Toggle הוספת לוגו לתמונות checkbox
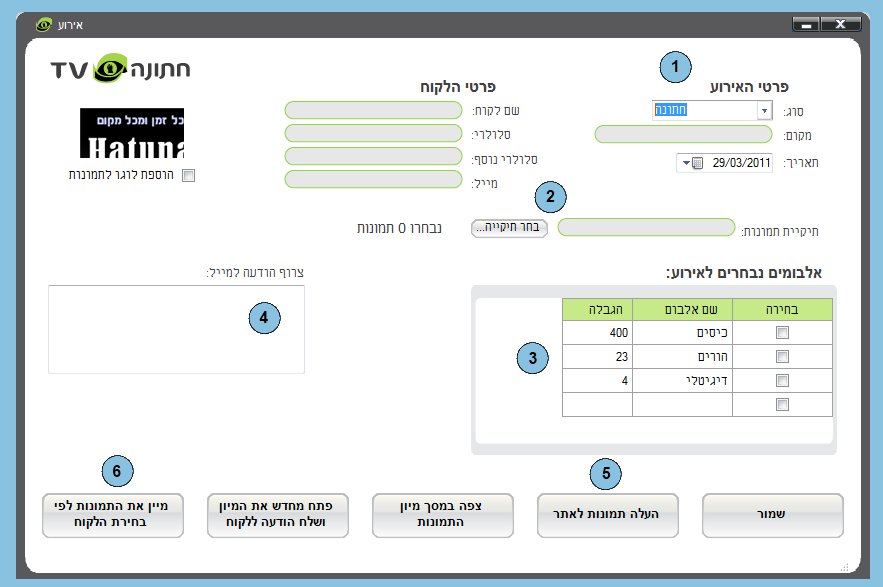The width and height of the screenshot is (883, 587). 189,175
